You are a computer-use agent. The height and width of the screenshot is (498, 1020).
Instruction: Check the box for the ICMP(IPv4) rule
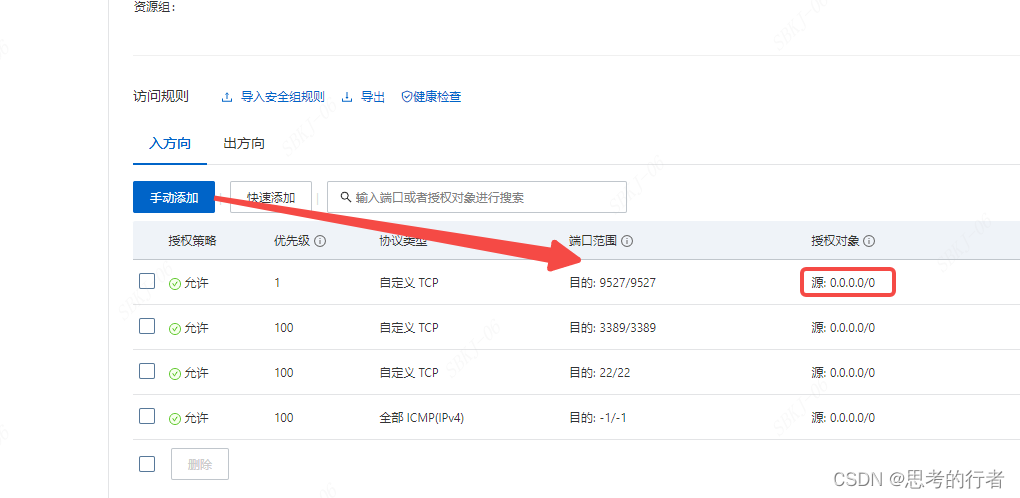point(147,415)
